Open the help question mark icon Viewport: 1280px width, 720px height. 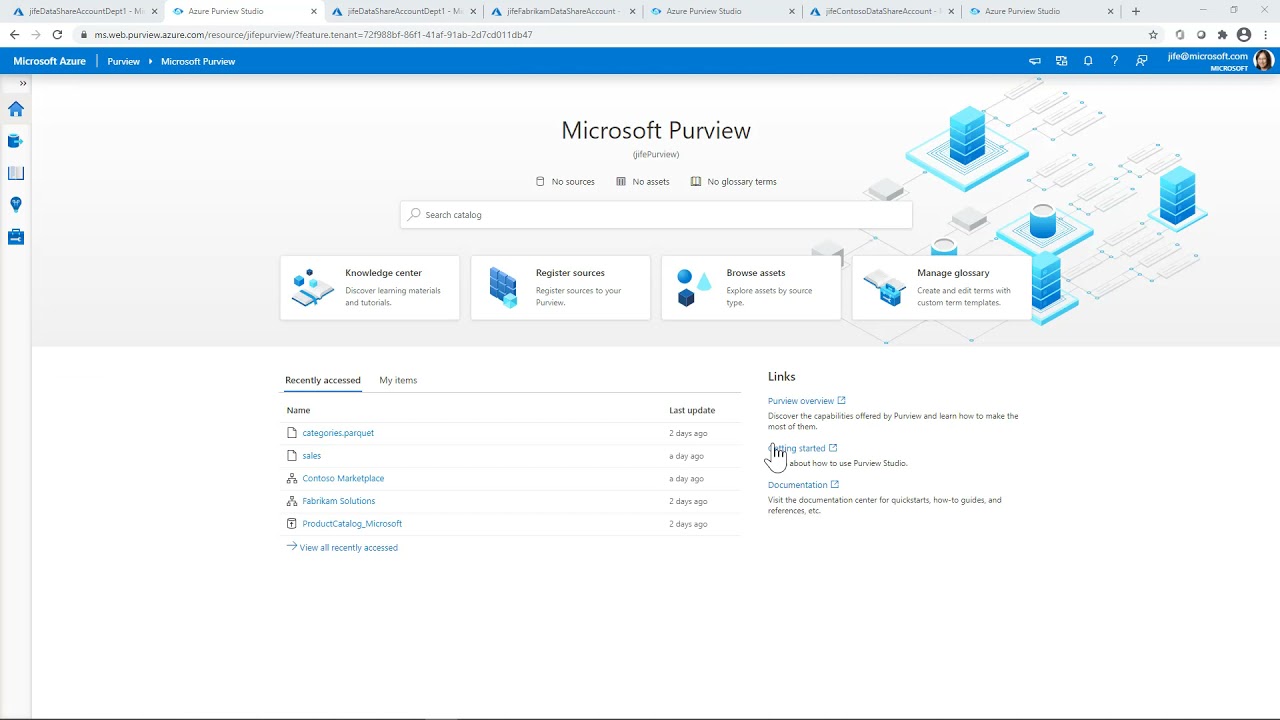tap(1114, 61)
